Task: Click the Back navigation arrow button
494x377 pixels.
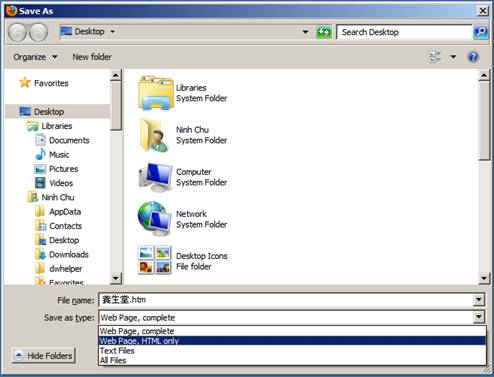Action: click(x=17, y=32)
